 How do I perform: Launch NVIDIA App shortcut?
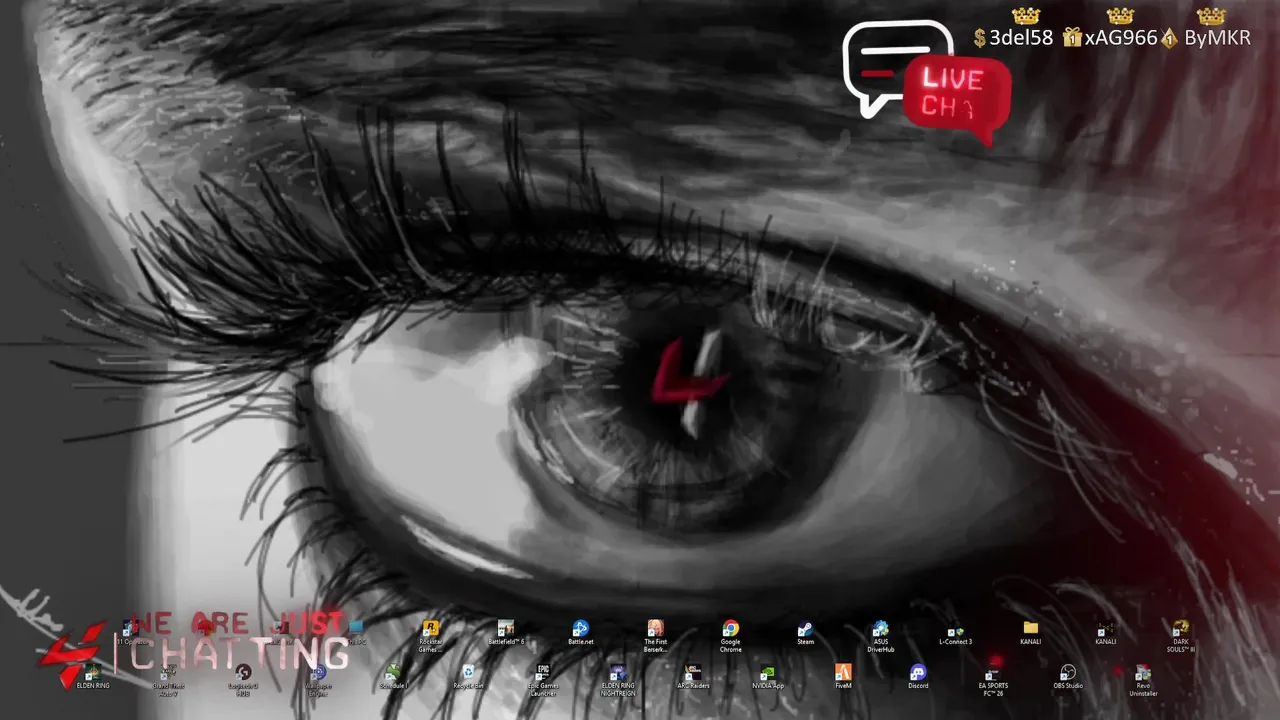click(768, 677)
